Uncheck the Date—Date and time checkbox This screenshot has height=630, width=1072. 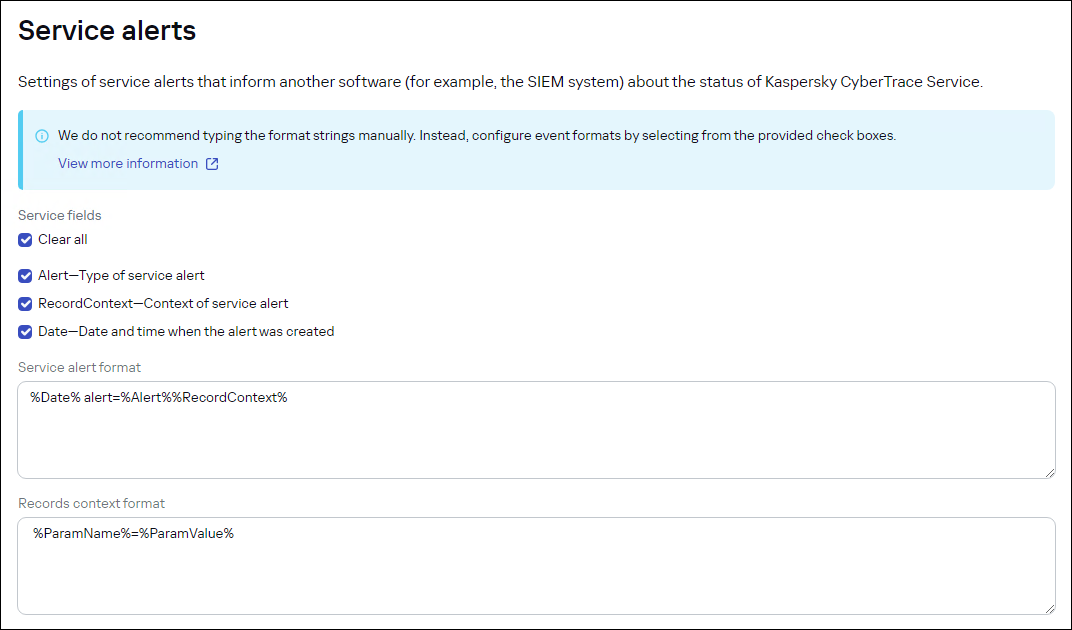tap(24, 331)
